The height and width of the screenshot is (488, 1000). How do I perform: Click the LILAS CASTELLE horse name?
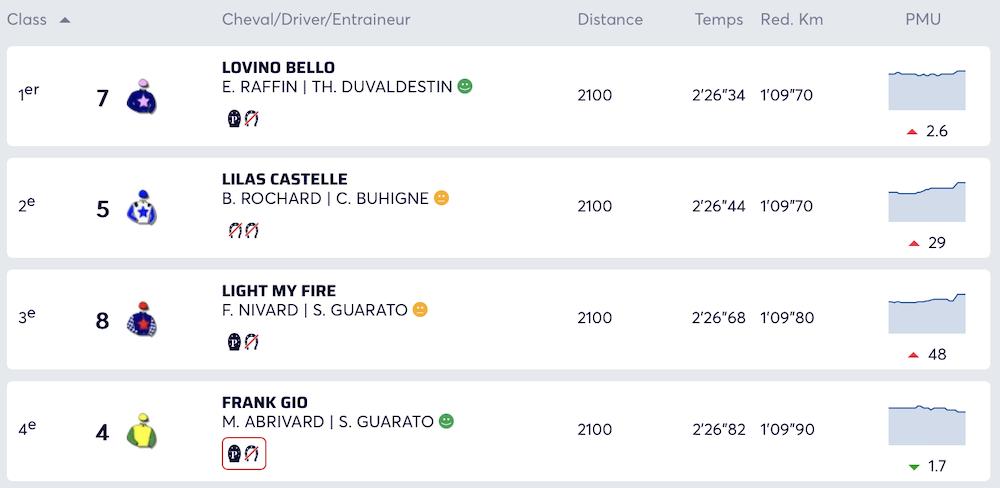pos(284,180)
